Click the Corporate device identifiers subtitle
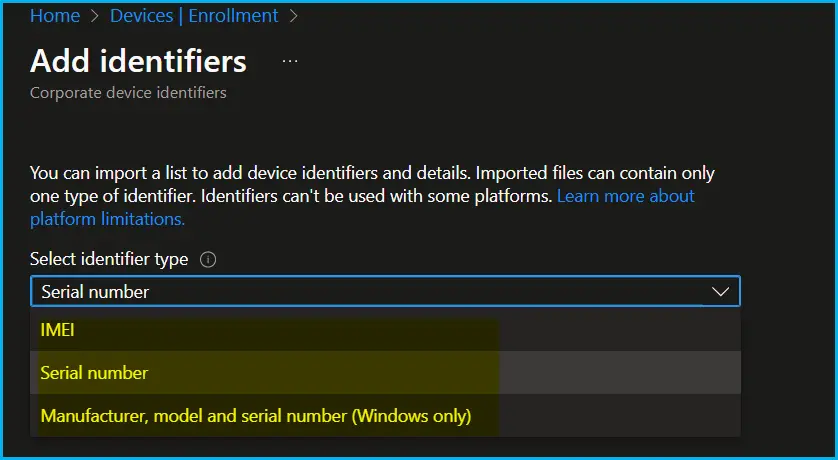Viewport: 838px width, 460px height. pyautogui.click(x=128, y=93)
